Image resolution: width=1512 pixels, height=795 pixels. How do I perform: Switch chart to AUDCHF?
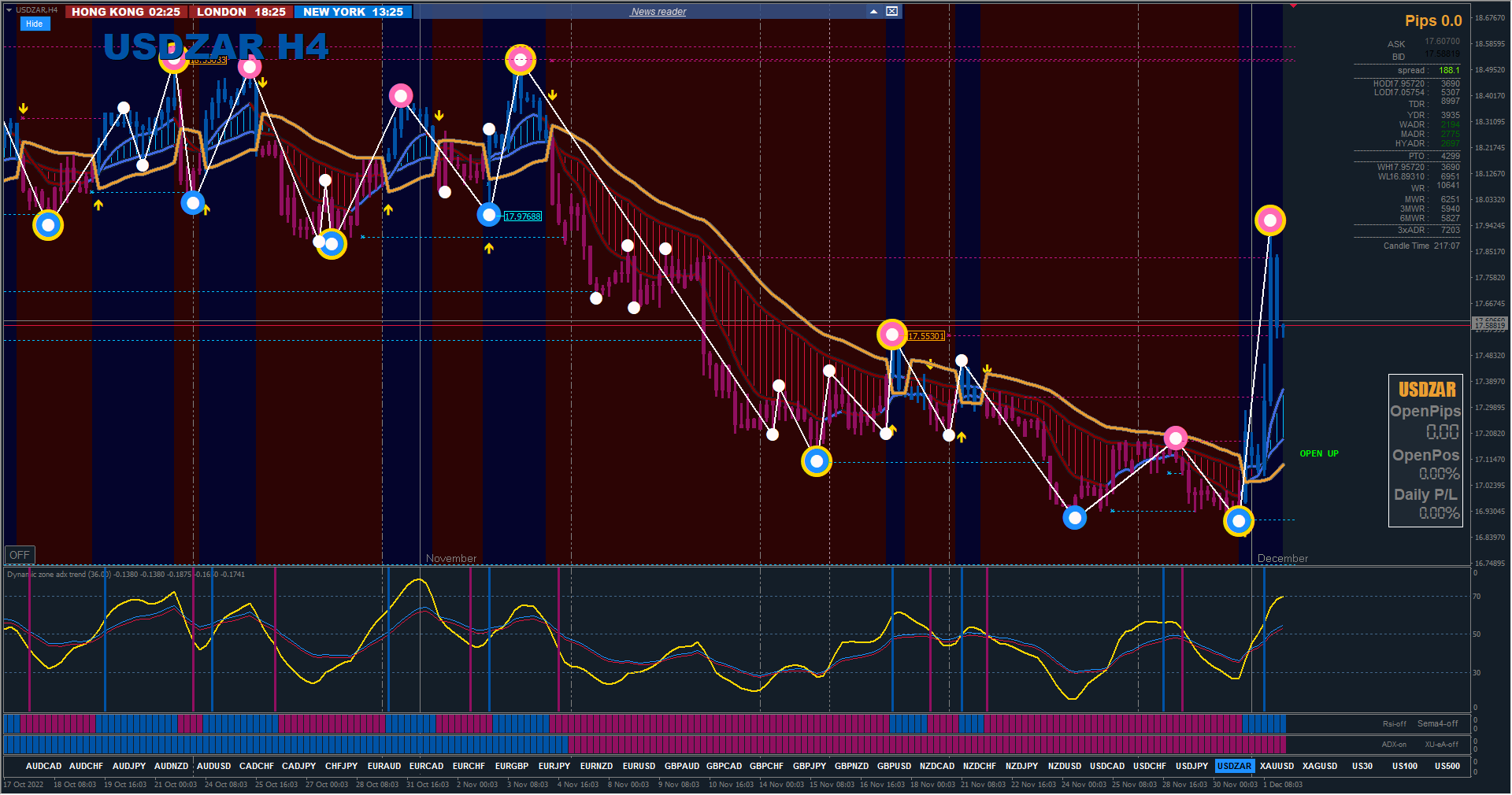pos(86,766)
